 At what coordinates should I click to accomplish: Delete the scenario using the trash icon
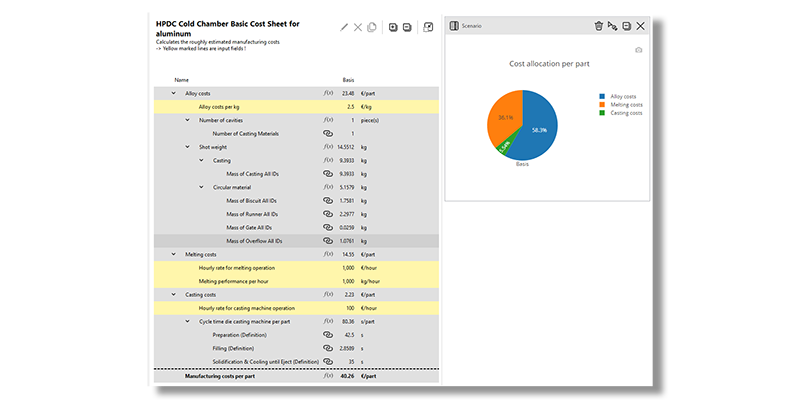(x=598, y=25)
